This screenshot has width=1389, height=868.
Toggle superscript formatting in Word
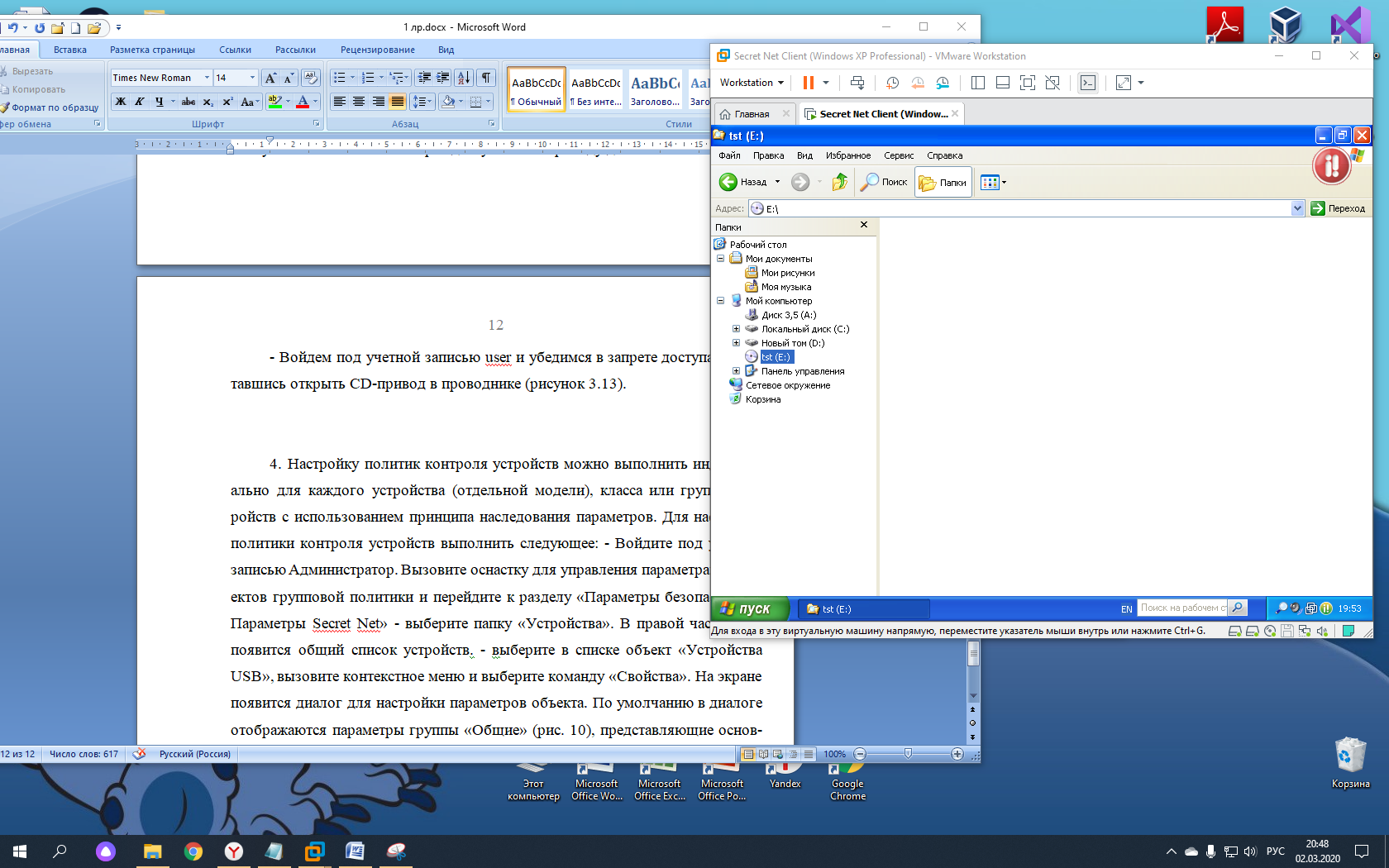tap(227, 102)
